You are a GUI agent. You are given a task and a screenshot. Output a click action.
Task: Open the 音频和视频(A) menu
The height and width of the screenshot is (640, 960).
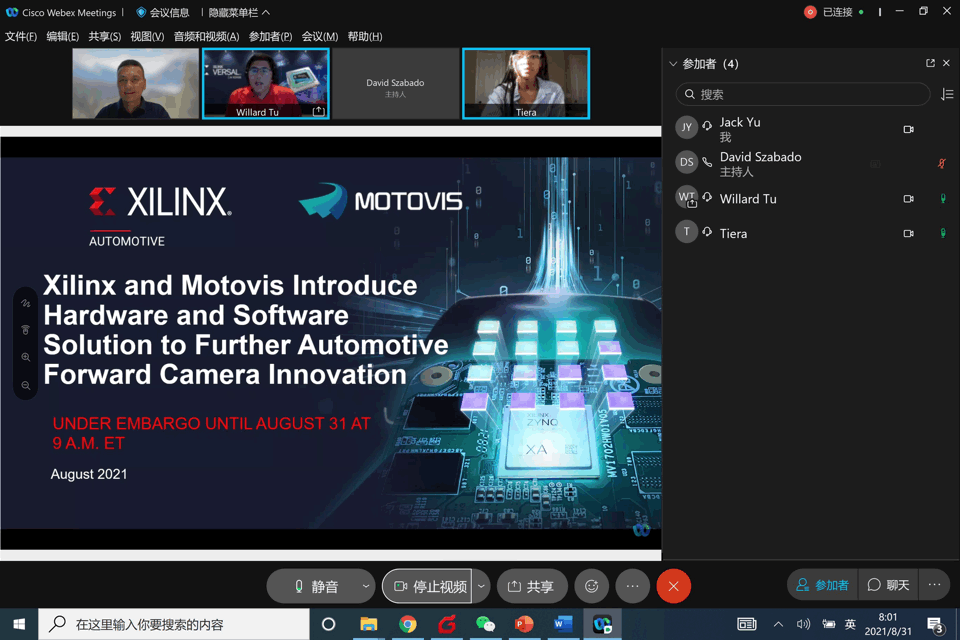tap(206, 36)
